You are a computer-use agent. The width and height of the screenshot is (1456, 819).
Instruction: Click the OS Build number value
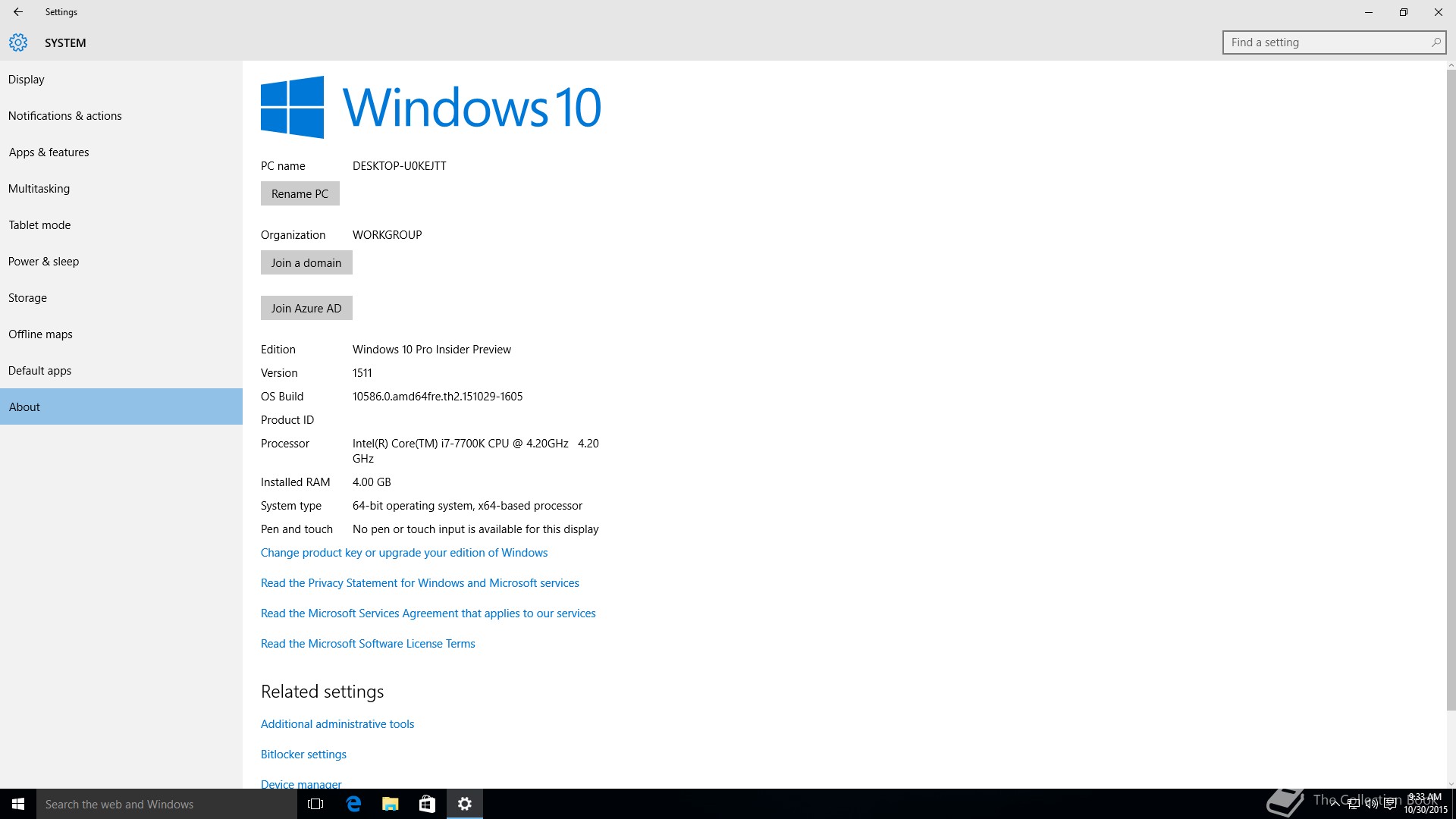[438, 397]
